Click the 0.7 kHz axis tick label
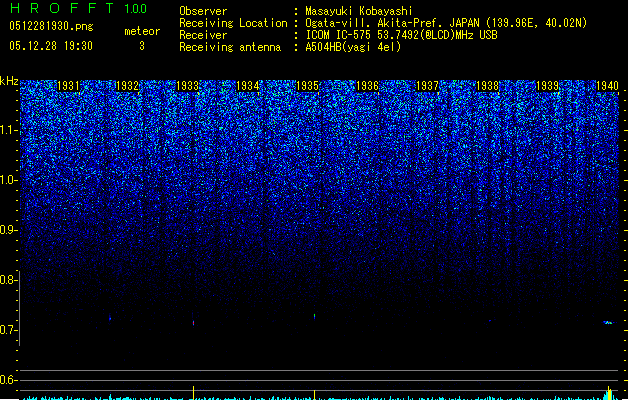The image size is (629, 400). [x=8, y=330]
